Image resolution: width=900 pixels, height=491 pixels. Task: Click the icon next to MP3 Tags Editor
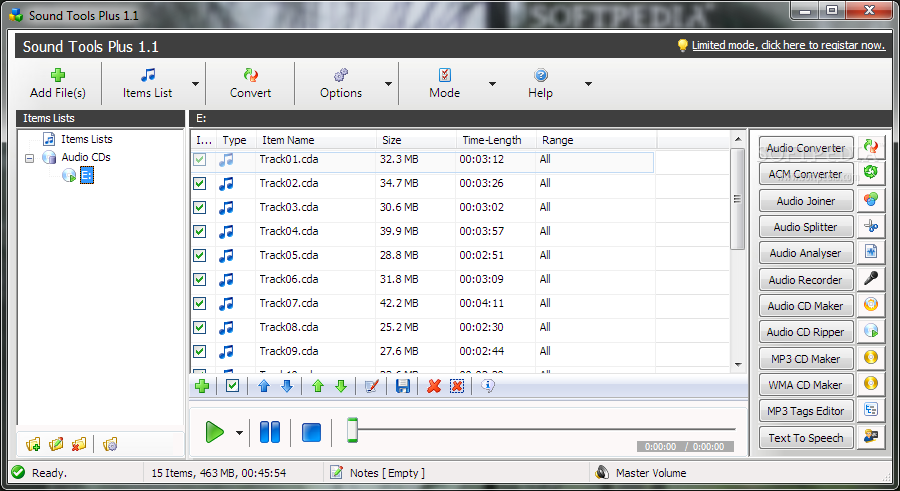(871, 410)
